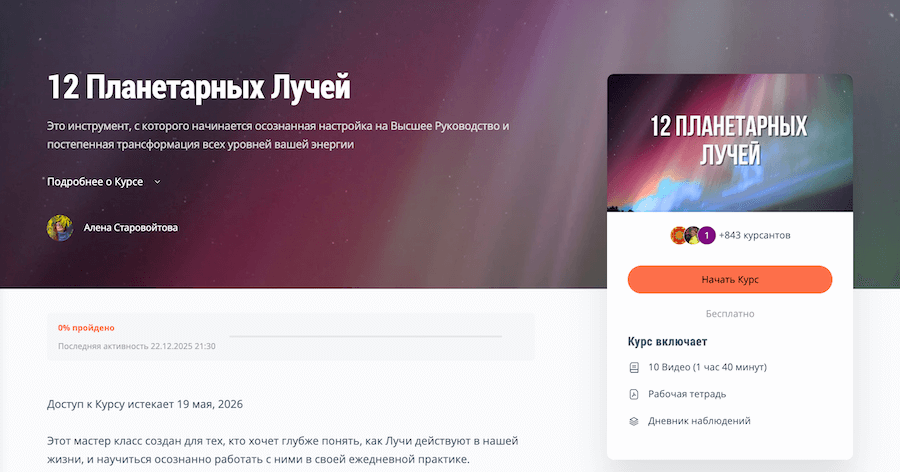
Task: Open the Подробнее о Курсе details text
Action: point(95,181)
